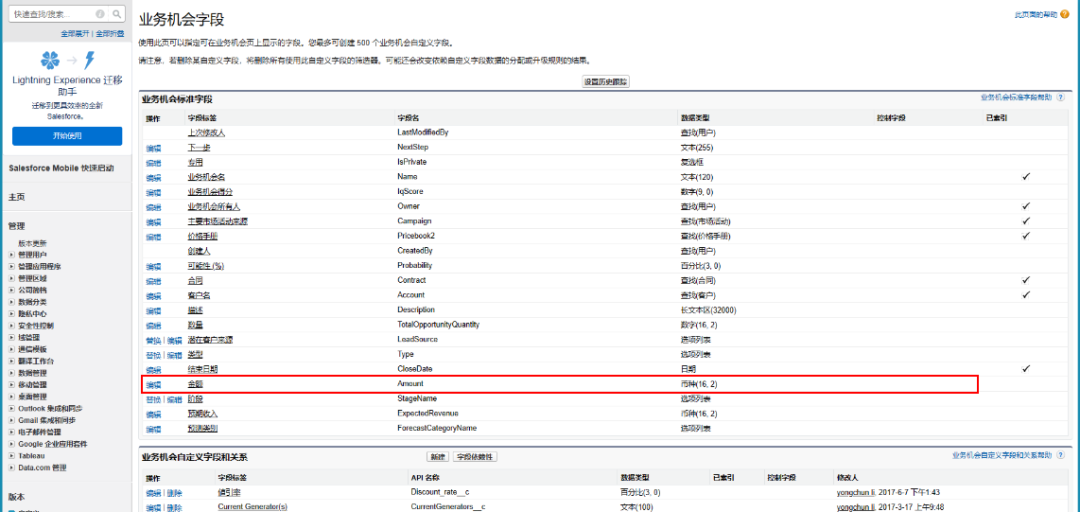Click the blue 开始使用 button

point(67,136)
